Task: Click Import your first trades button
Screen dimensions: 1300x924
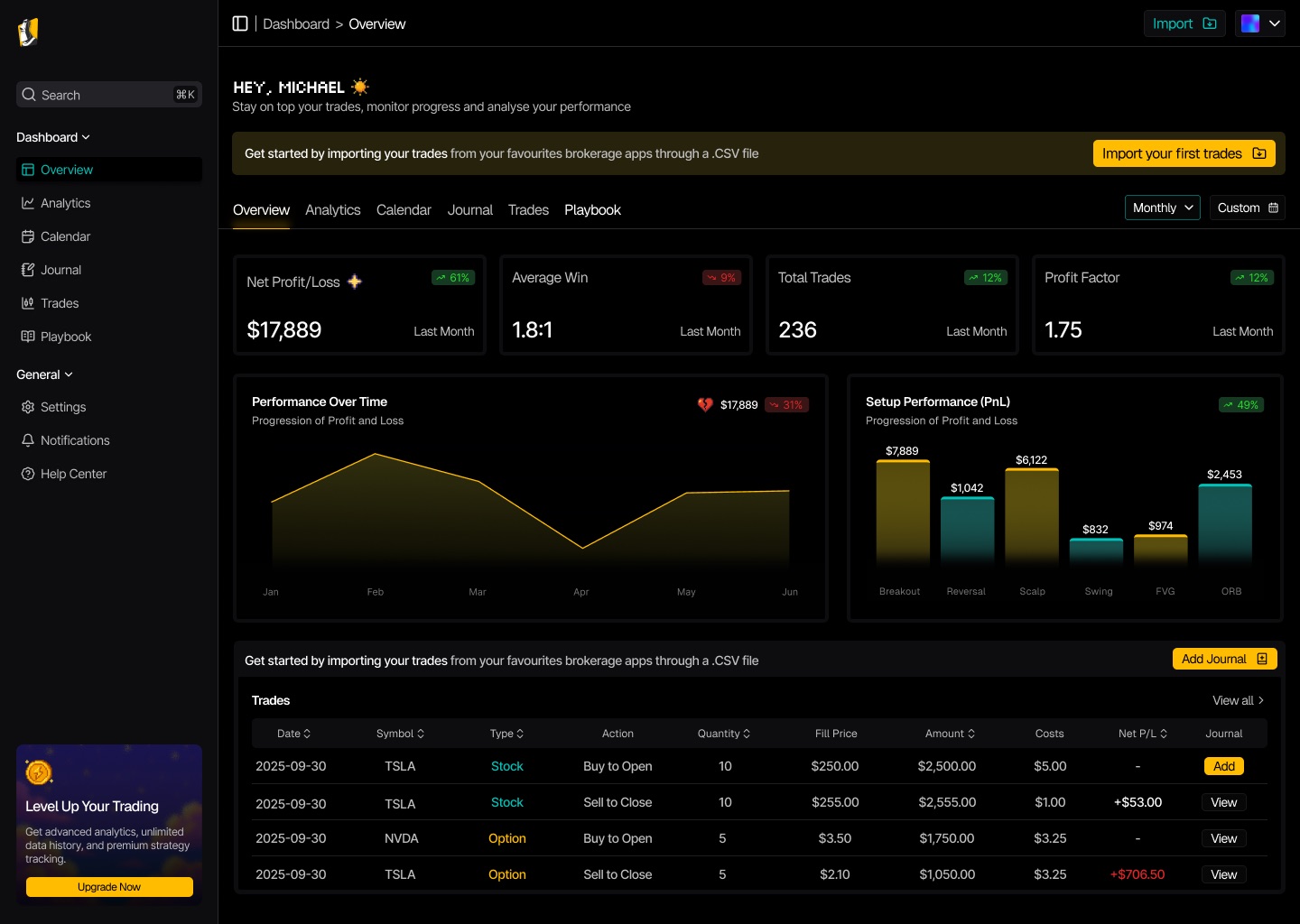Action: [1184, 153]
